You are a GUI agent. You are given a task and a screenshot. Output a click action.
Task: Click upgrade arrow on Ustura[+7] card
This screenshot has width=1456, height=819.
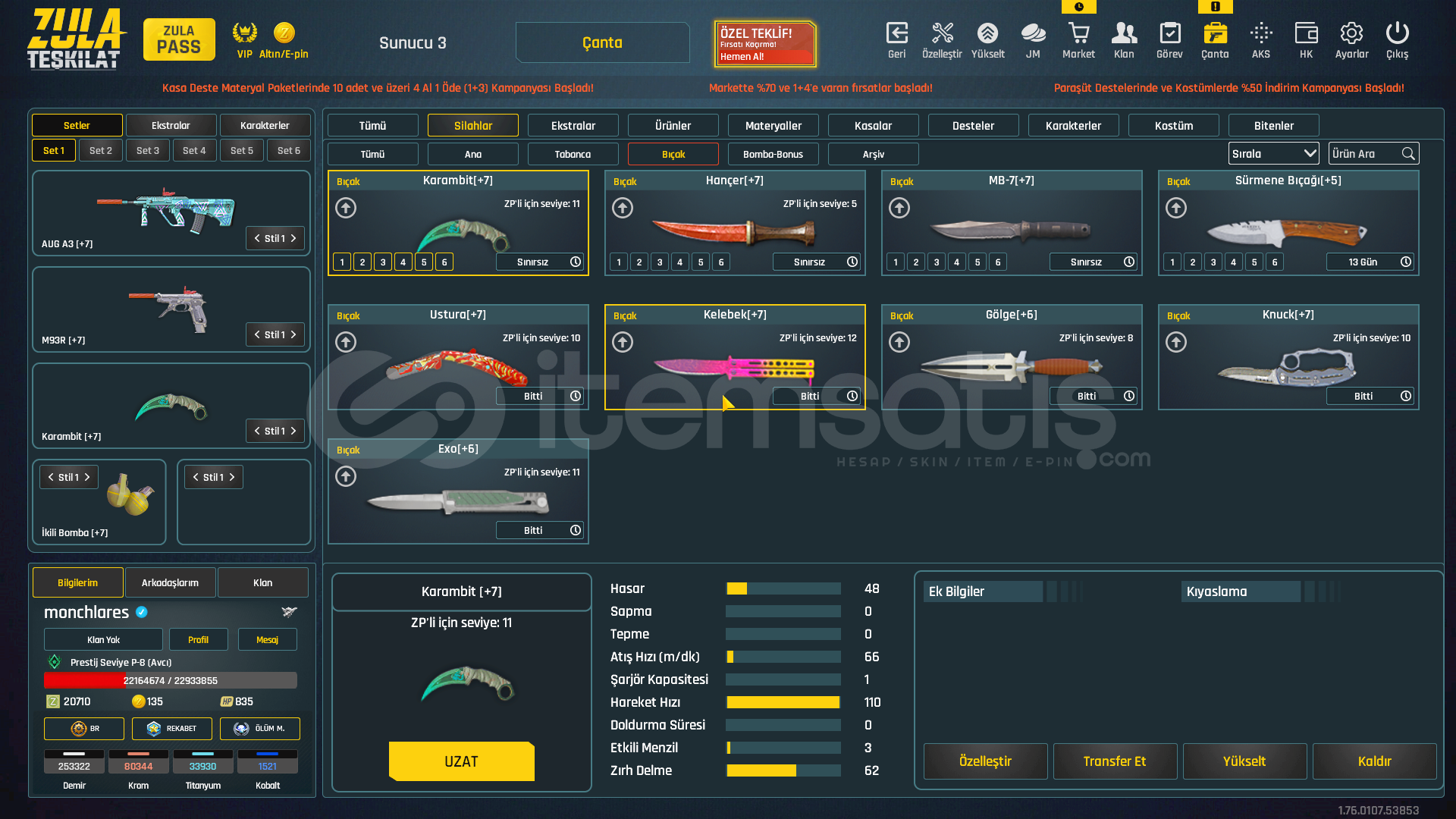point(346,342)
